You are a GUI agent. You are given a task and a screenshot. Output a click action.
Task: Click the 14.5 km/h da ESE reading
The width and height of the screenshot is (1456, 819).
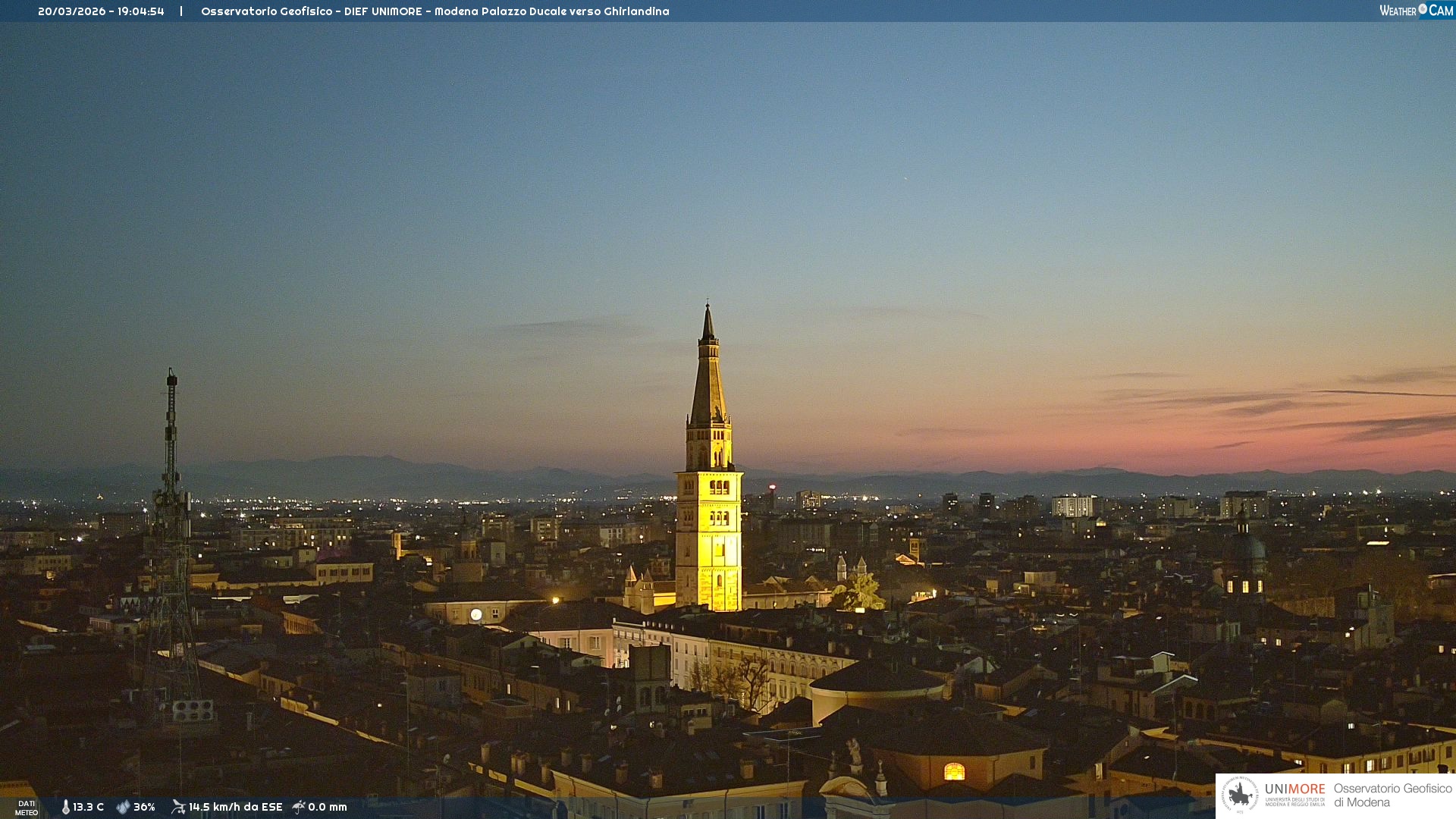point(235,807)
